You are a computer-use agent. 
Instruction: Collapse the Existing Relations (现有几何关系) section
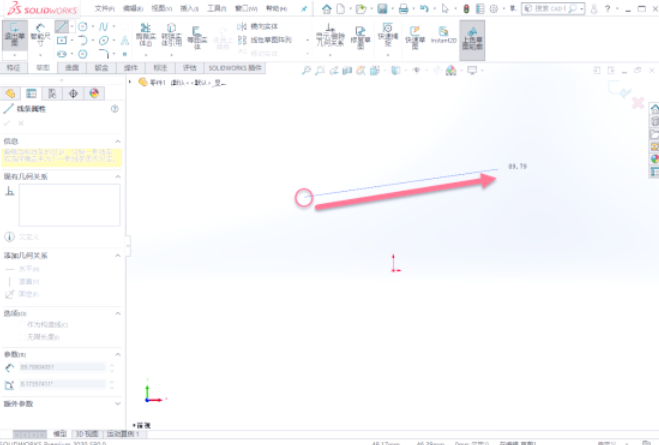click(118, 176)
